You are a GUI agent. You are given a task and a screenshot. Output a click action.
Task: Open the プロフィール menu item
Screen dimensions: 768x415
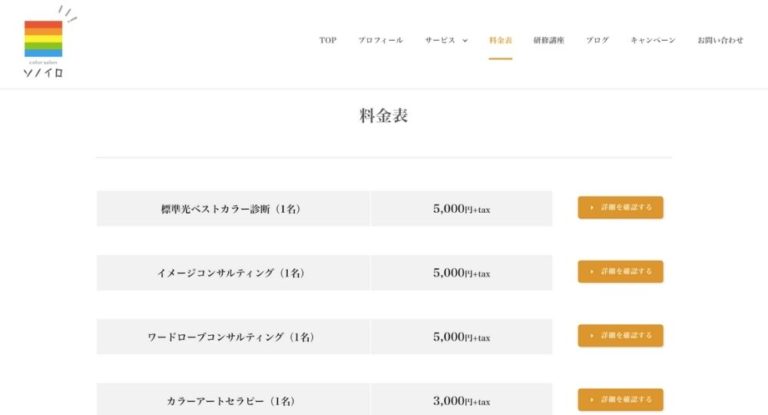pyautogui.click(x=381, y=40)
